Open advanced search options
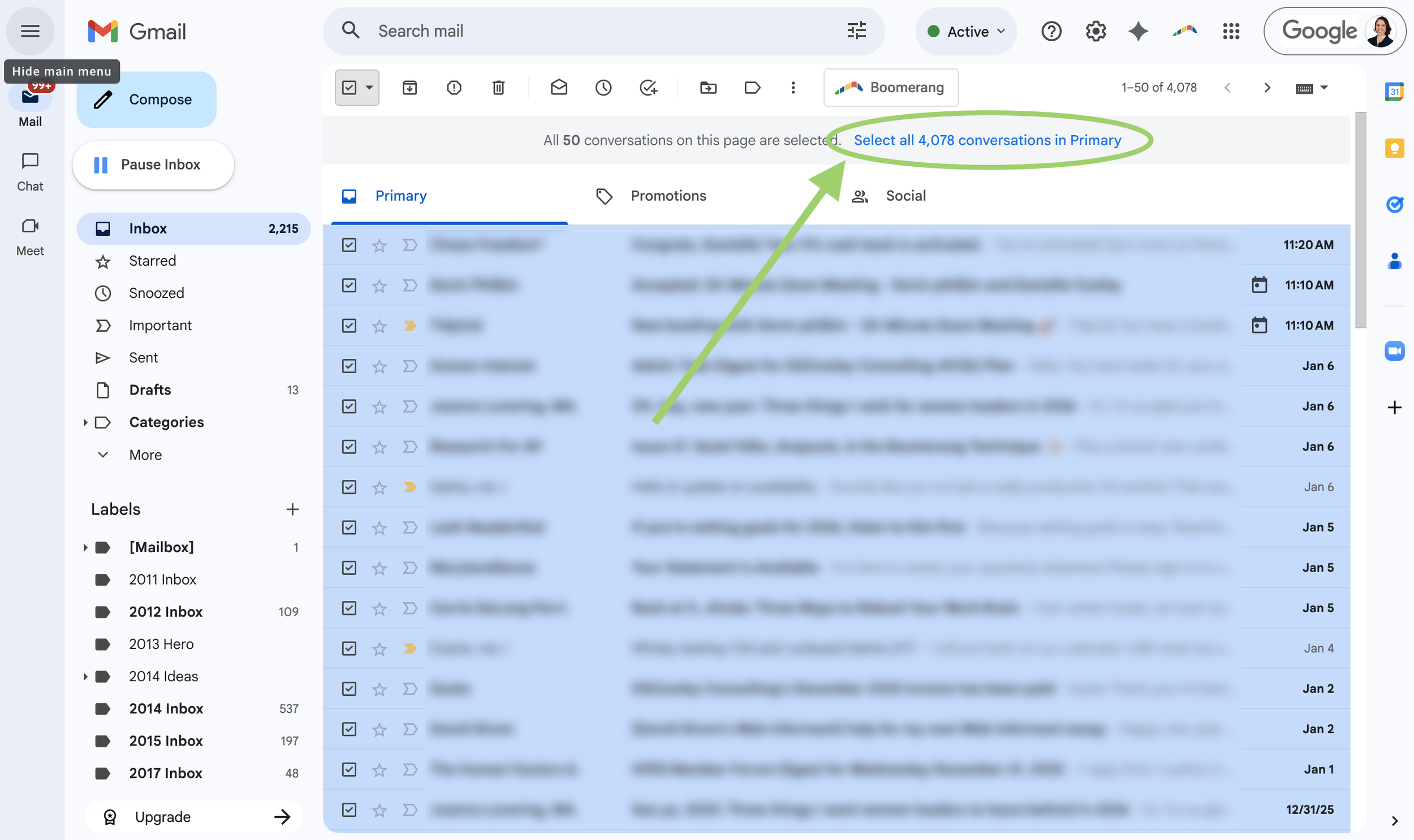1414x840 pixels. pos(856,31)
